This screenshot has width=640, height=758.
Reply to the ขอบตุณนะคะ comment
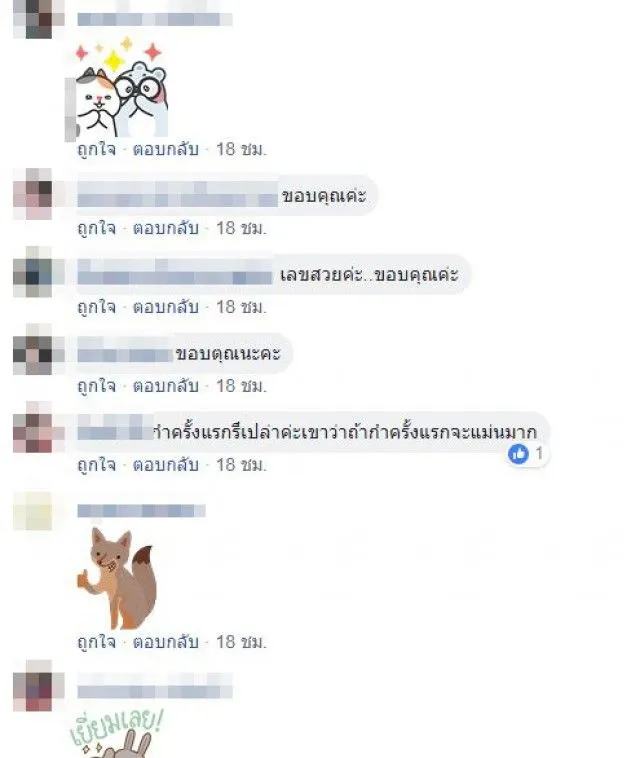click(166, 385)
